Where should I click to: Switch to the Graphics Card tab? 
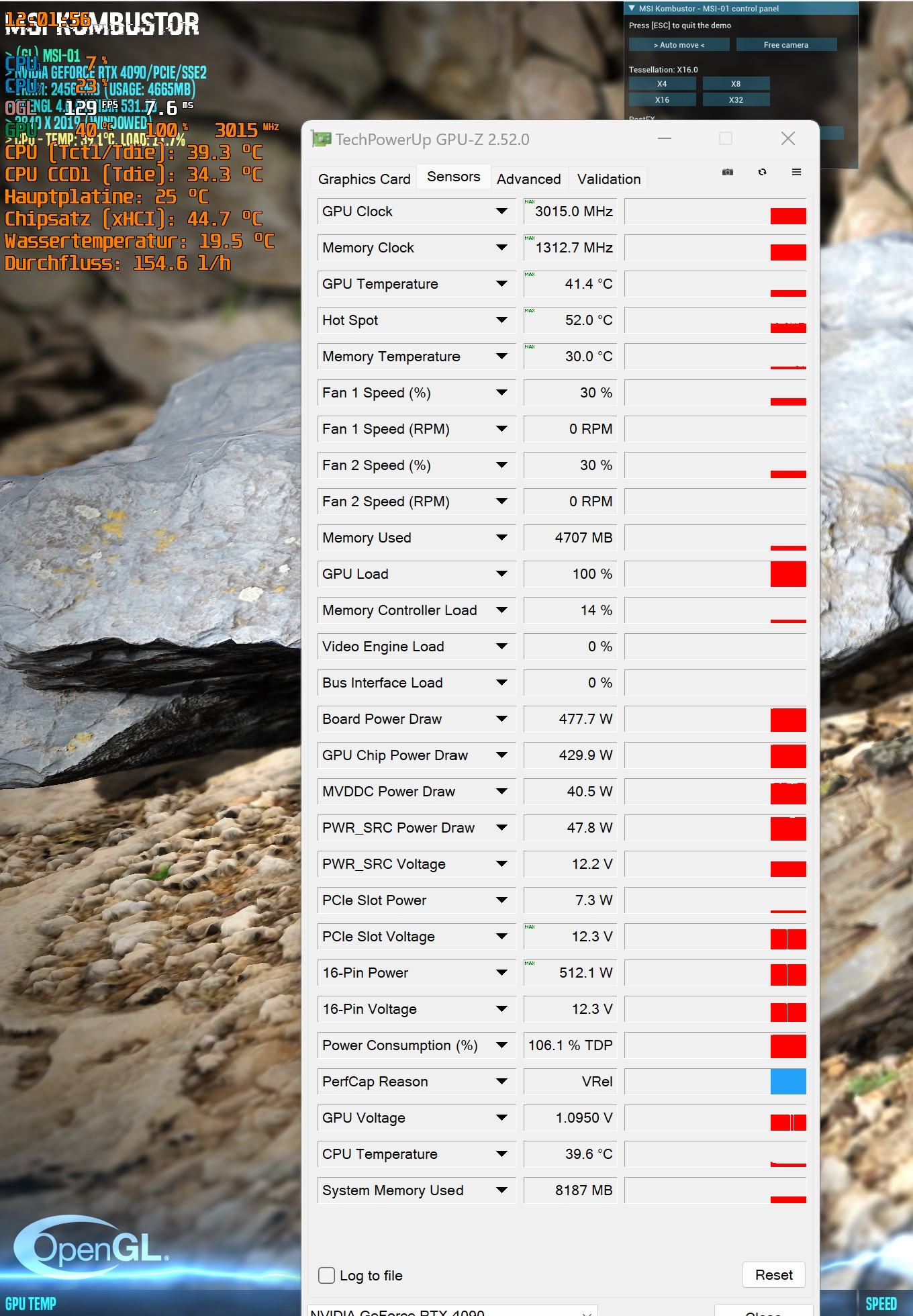[x=364, y=179]
